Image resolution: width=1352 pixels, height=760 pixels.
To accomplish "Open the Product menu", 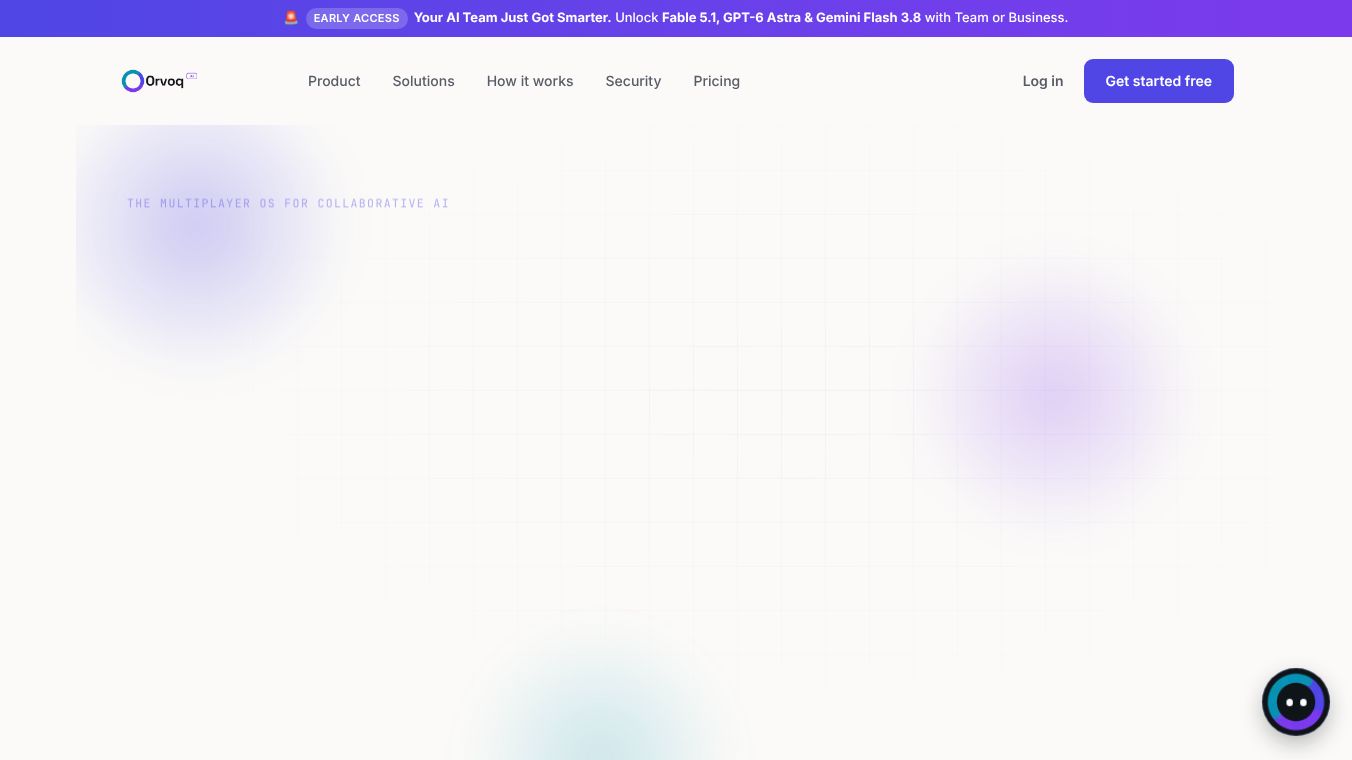I will pos(334,81).
